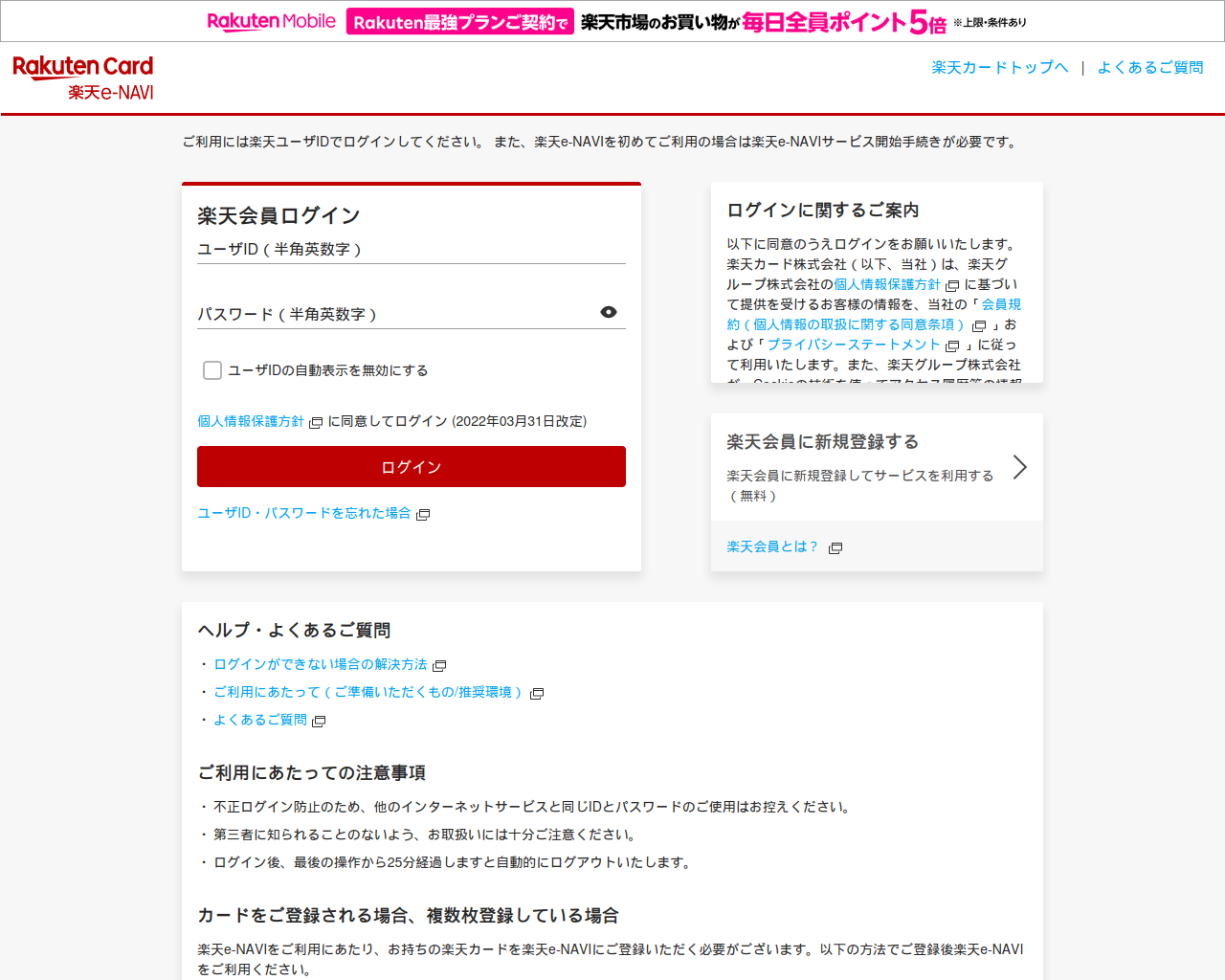Open プライバシーステートメント link
The height and width of the screenshot is (980, 1225).
854,345
